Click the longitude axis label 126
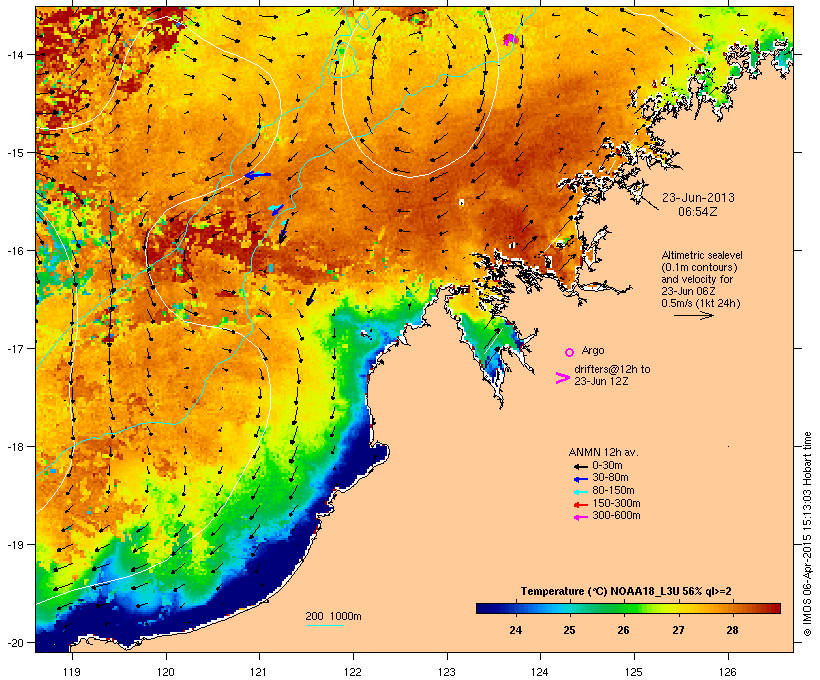Screen dimensions: 820x680 pyautogui.click(x=728, y=672)
